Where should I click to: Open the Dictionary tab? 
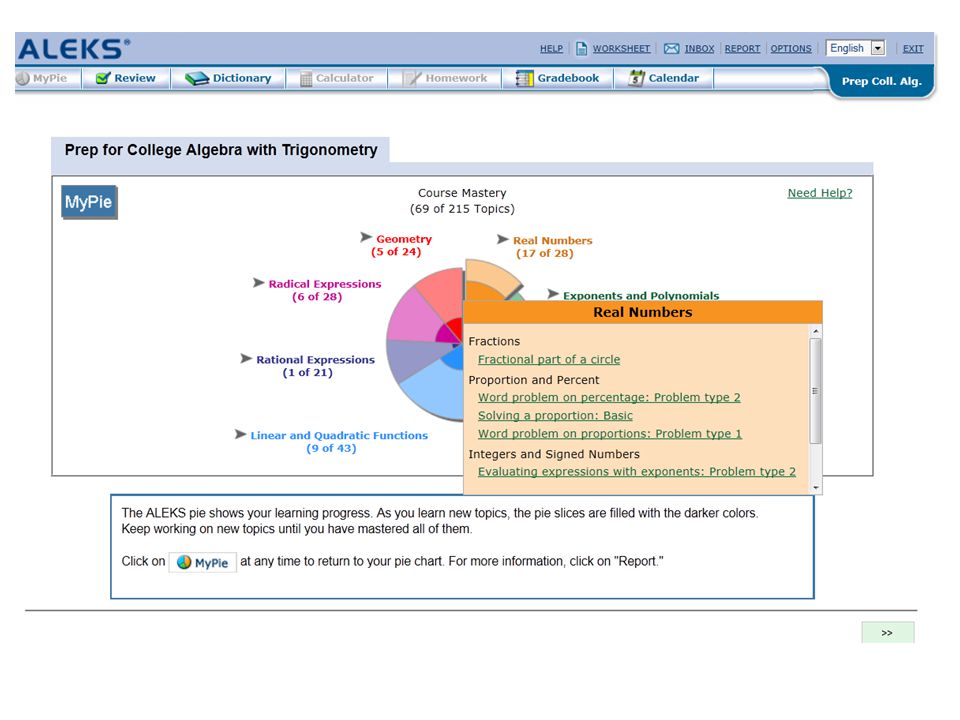click(x=228, y=78)
